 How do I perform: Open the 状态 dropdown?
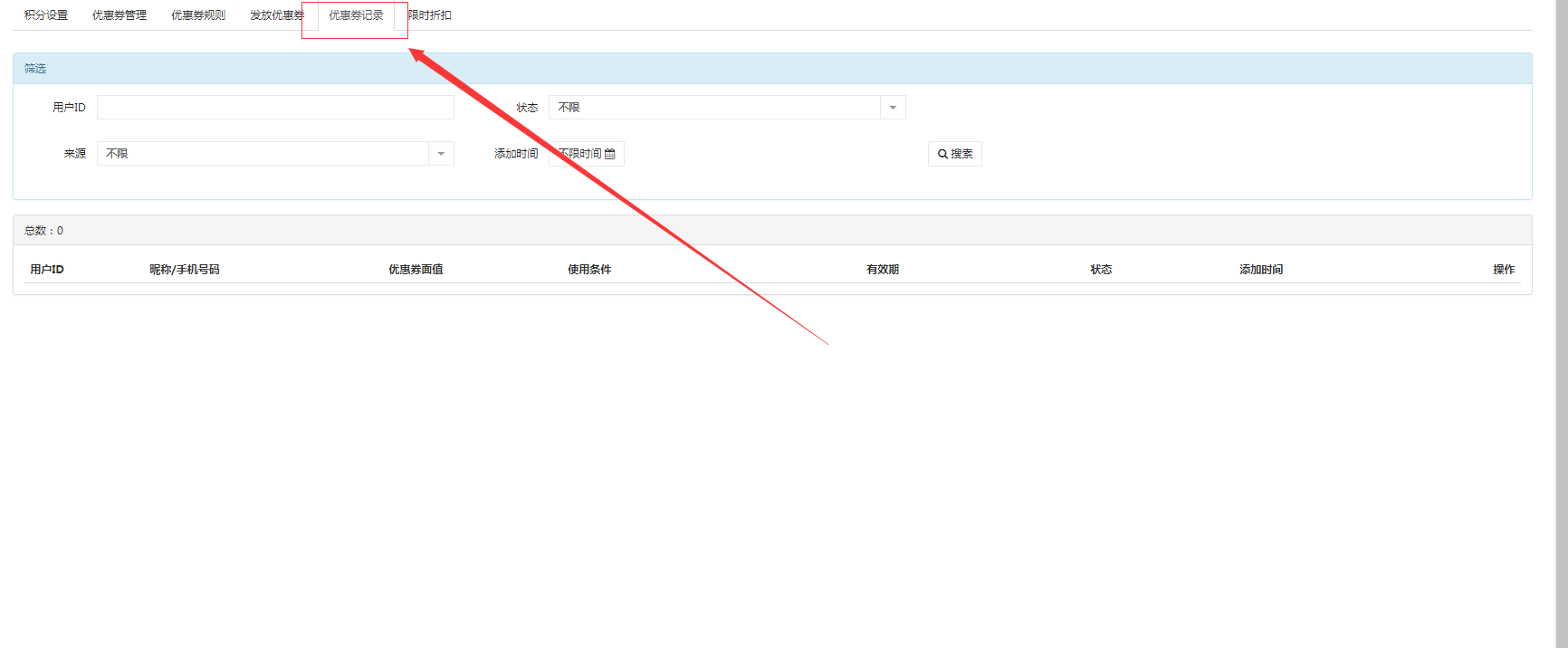point(727,108)
